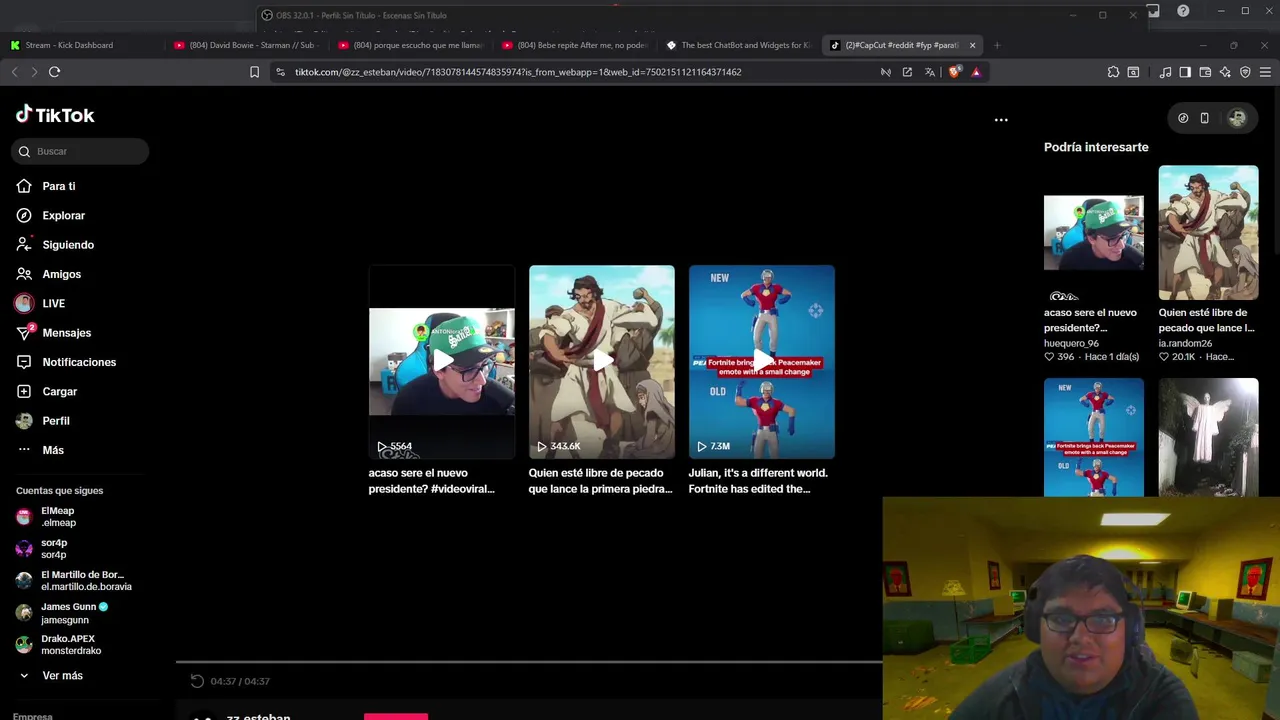Click the TikTok coins icon top right

click(1183, 118)
